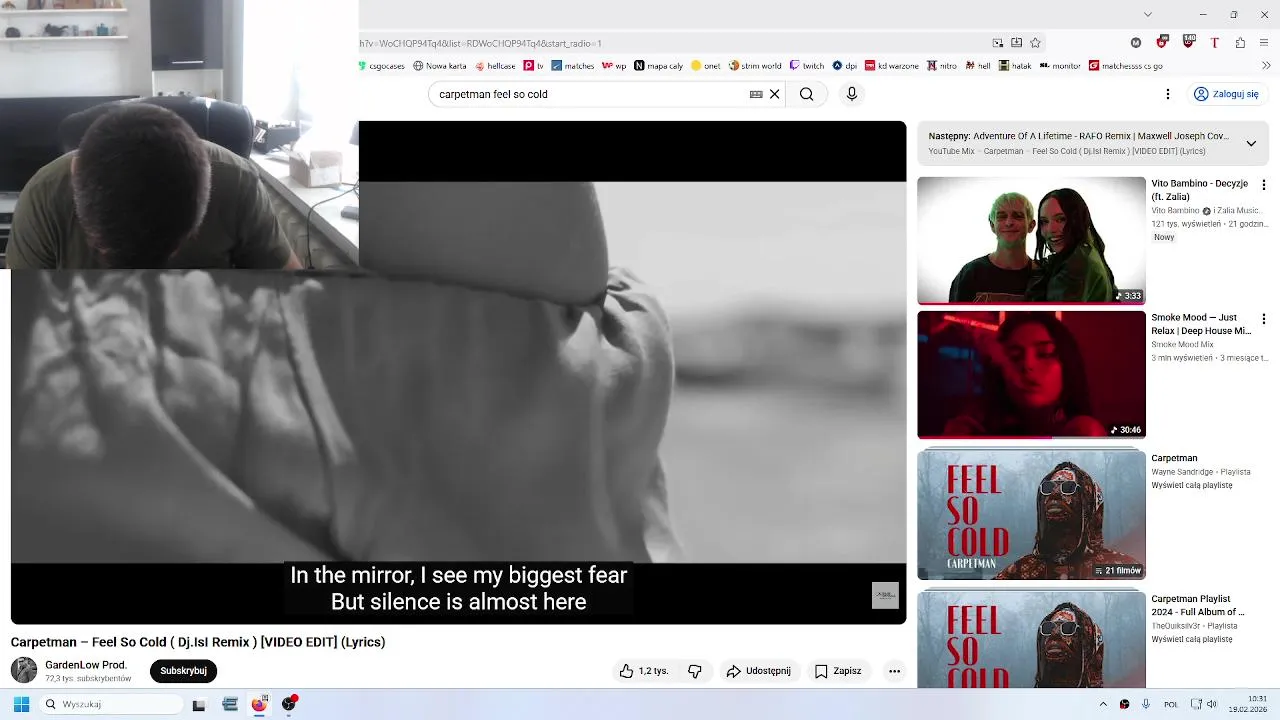Open Task View icon in taskbar
Viewport: 1280px width, 720px height.
tap(199, 704)
